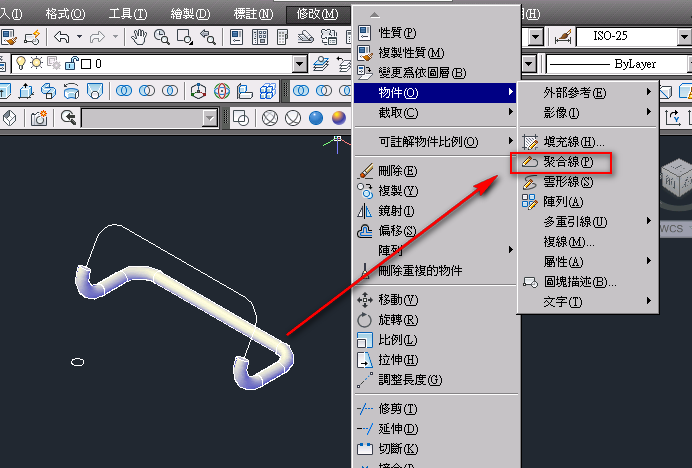This screenshot has height=468, width=692.
Task: Click the dimension style icon left of ISO-25
Action: [563, 37]
